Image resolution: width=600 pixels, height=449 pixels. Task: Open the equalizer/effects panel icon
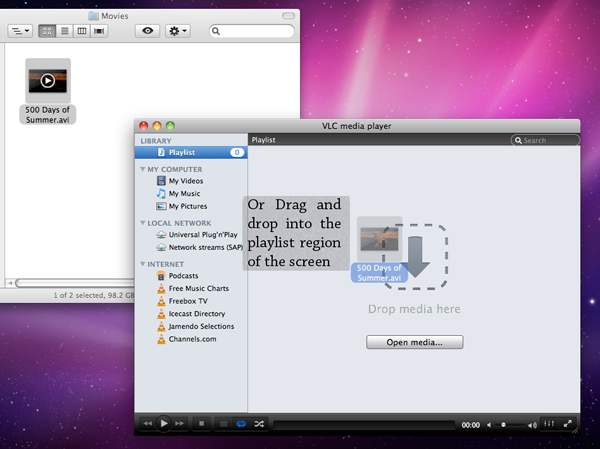click(550, 424)
